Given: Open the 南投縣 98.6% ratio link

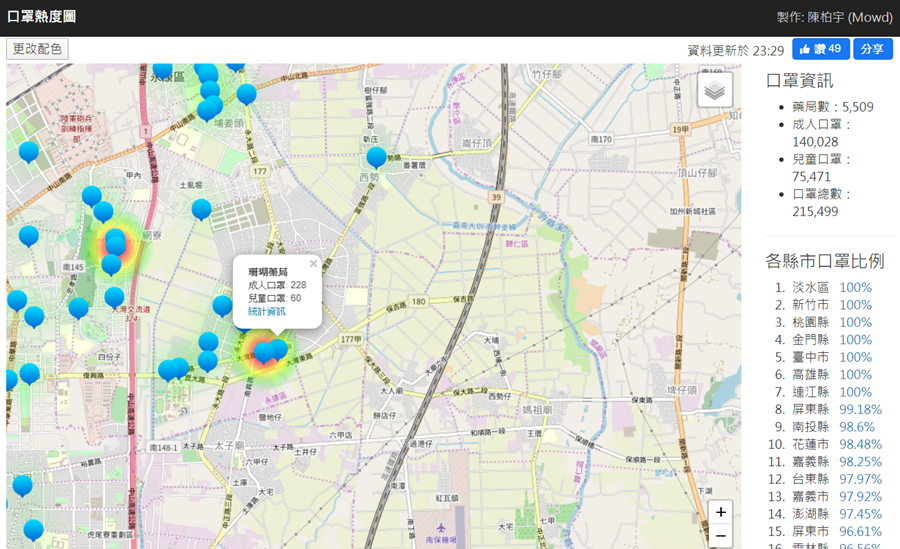Looking at the screenshot, I should pos(856,427).
